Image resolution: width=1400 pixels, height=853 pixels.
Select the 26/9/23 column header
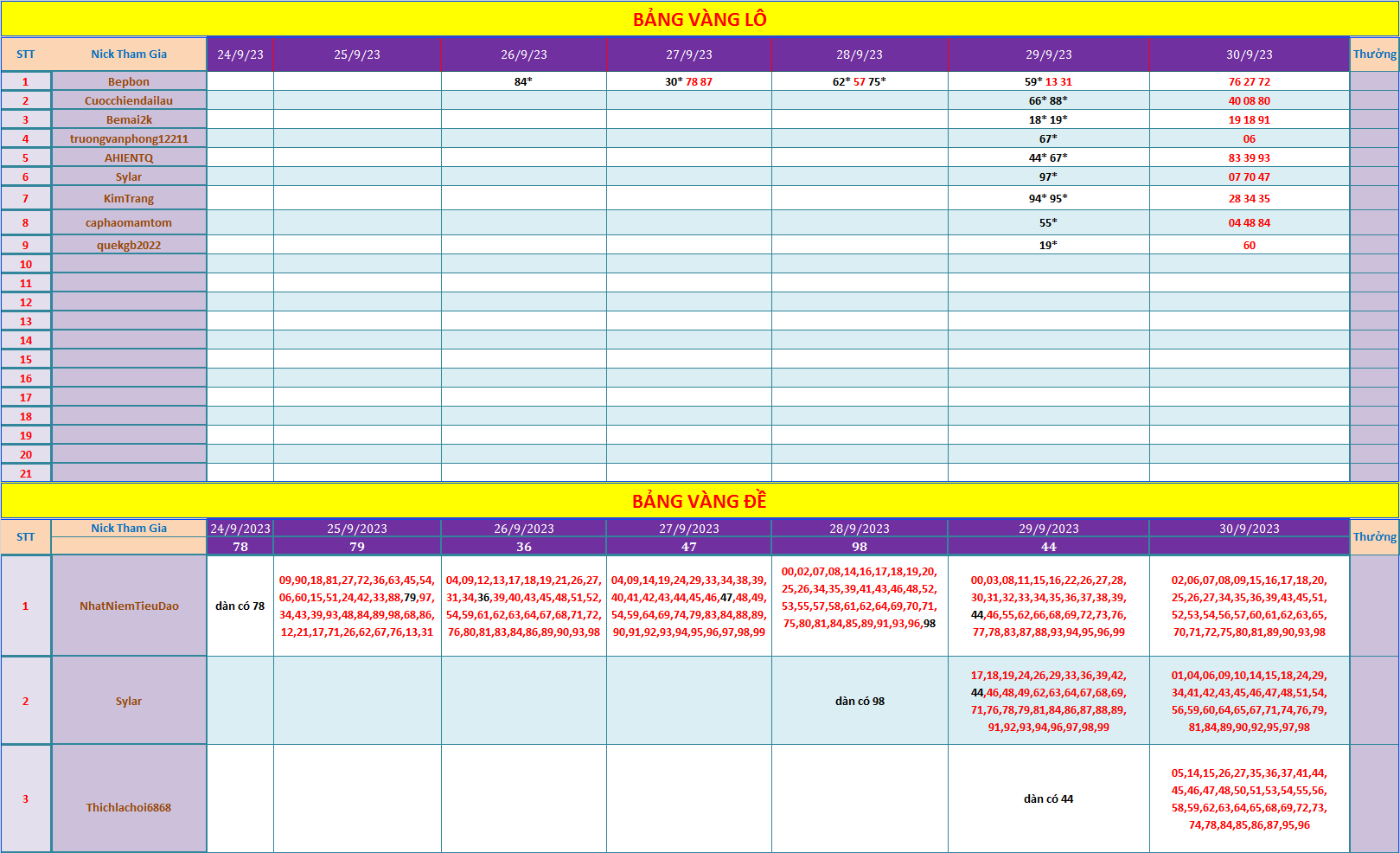click(x=524, y=55)
